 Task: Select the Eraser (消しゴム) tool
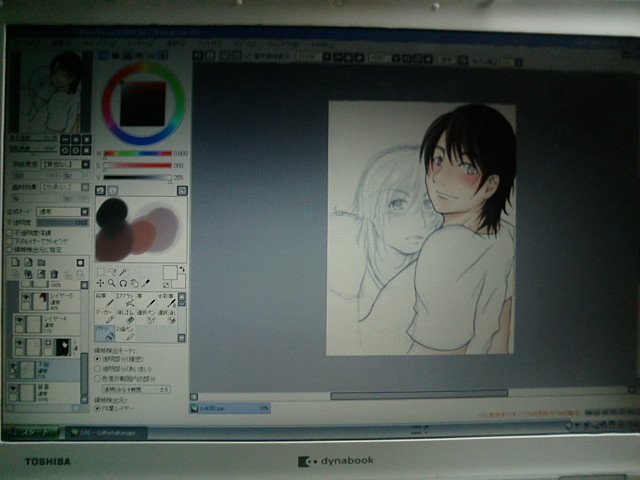point(125,317)
